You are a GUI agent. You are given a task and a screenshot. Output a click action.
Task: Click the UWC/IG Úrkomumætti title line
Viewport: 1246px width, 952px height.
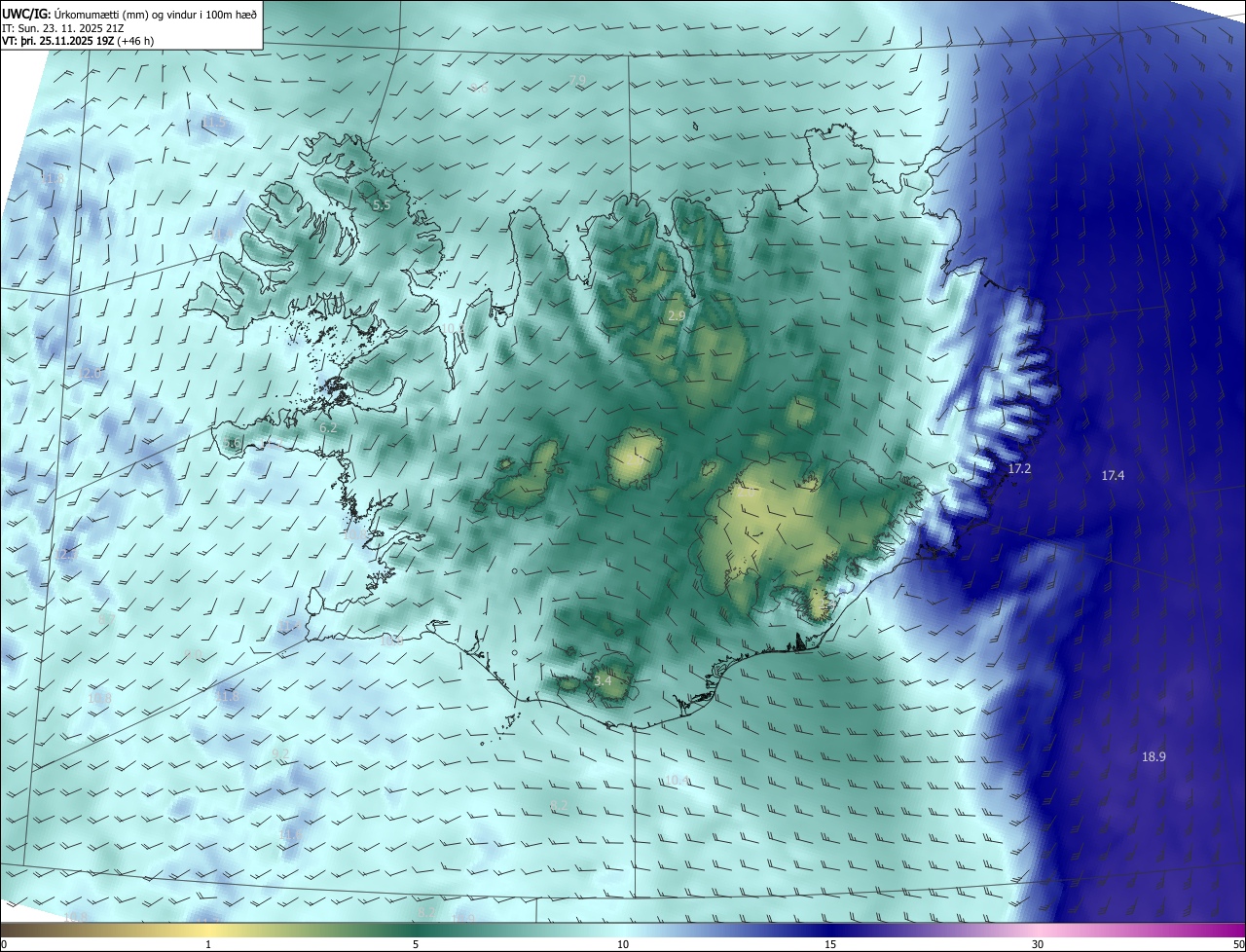[129, 15]
